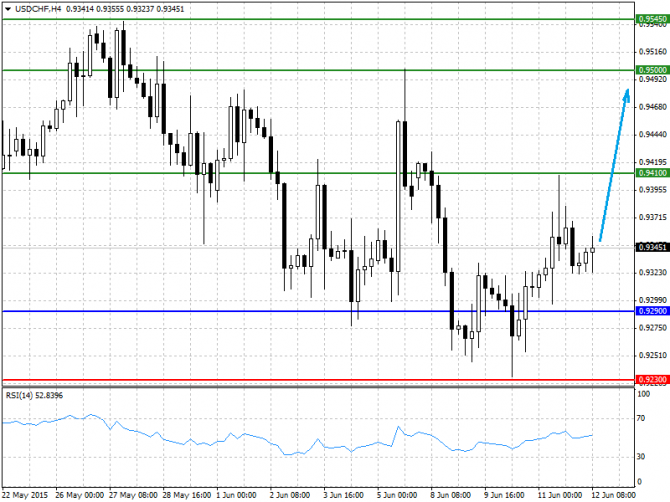The height and width of the screenshot is (502, 670).
Task: Click the RSI scale value 30
Action: [x=641, y=457]
